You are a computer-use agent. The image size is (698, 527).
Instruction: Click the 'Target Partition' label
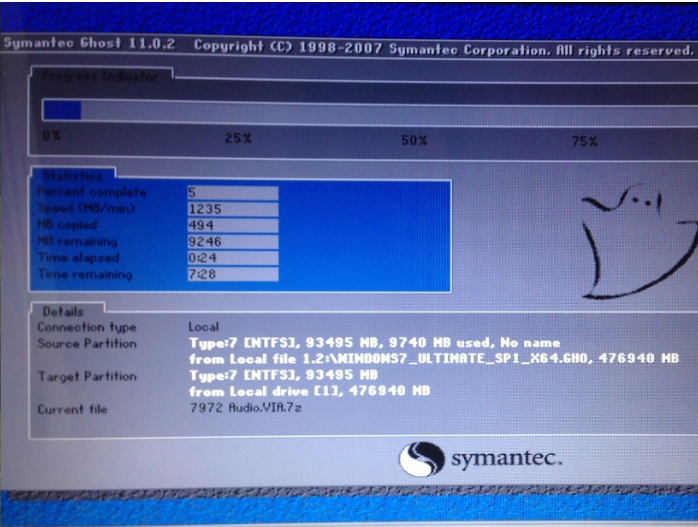[x=87, y=377]
